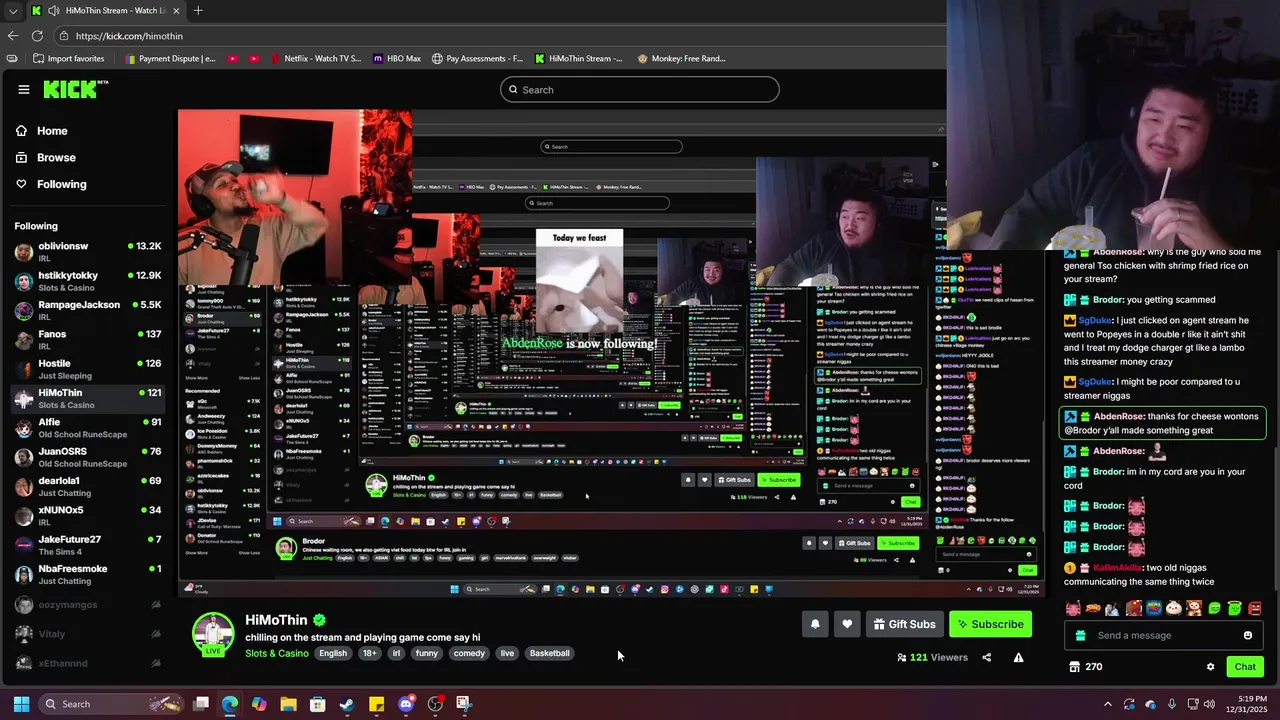
Task: Click the Slots & Casino category link
Action: coord(277,653)
